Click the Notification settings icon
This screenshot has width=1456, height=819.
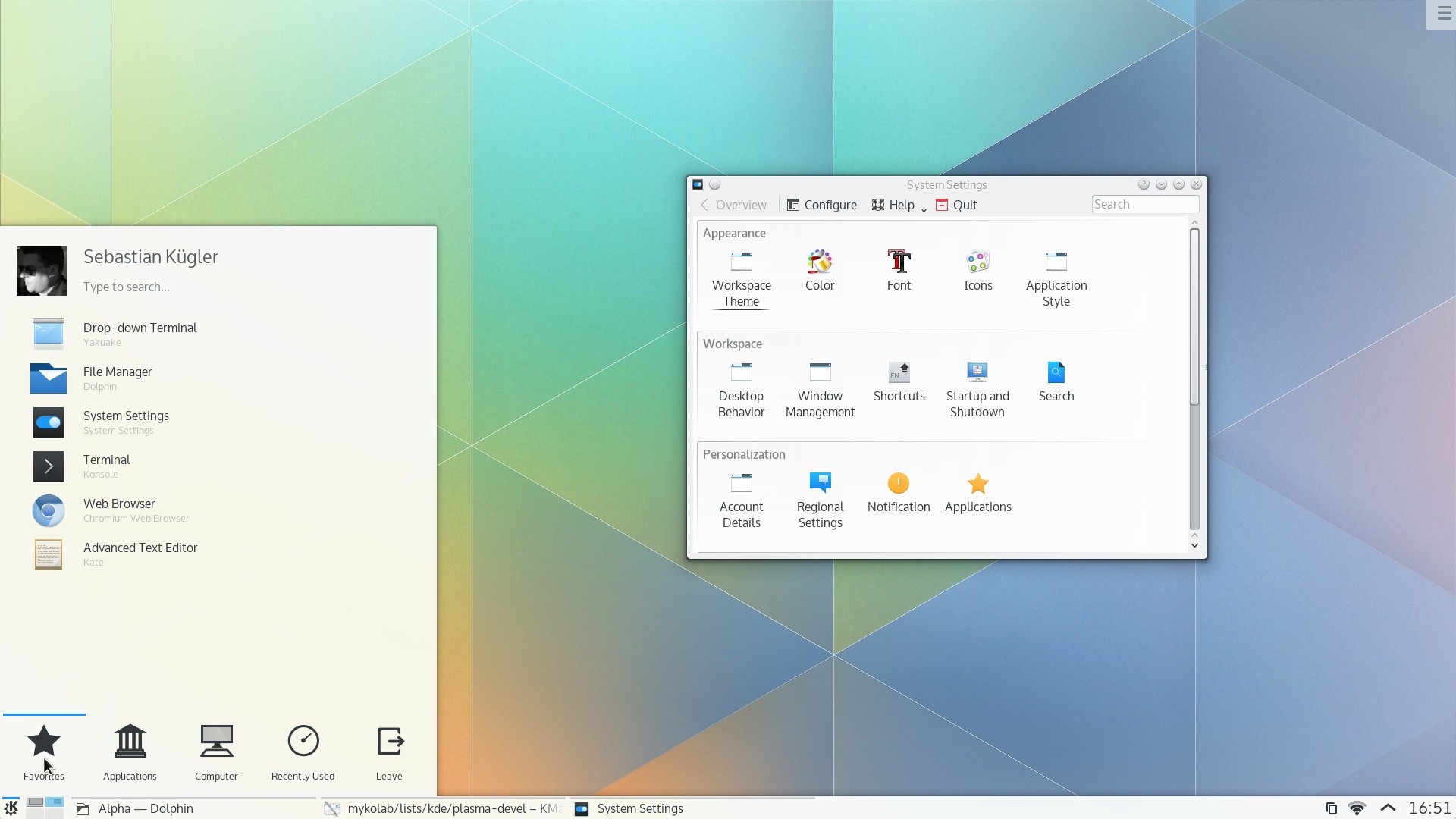coord(898,483)
